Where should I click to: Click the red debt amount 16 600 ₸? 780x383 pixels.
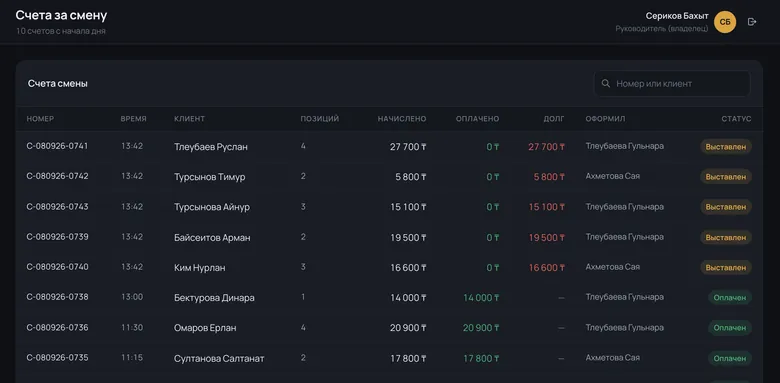[546, 268]
